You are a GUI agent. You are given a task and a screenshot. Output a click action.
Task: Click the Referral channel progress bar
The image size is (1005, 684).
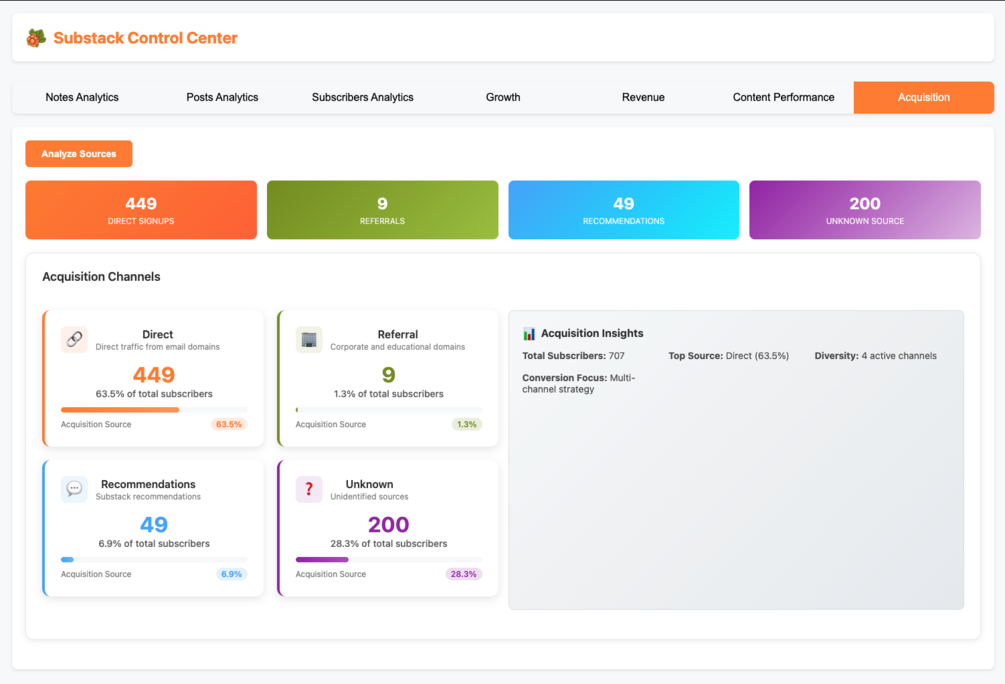coord(388,410)
